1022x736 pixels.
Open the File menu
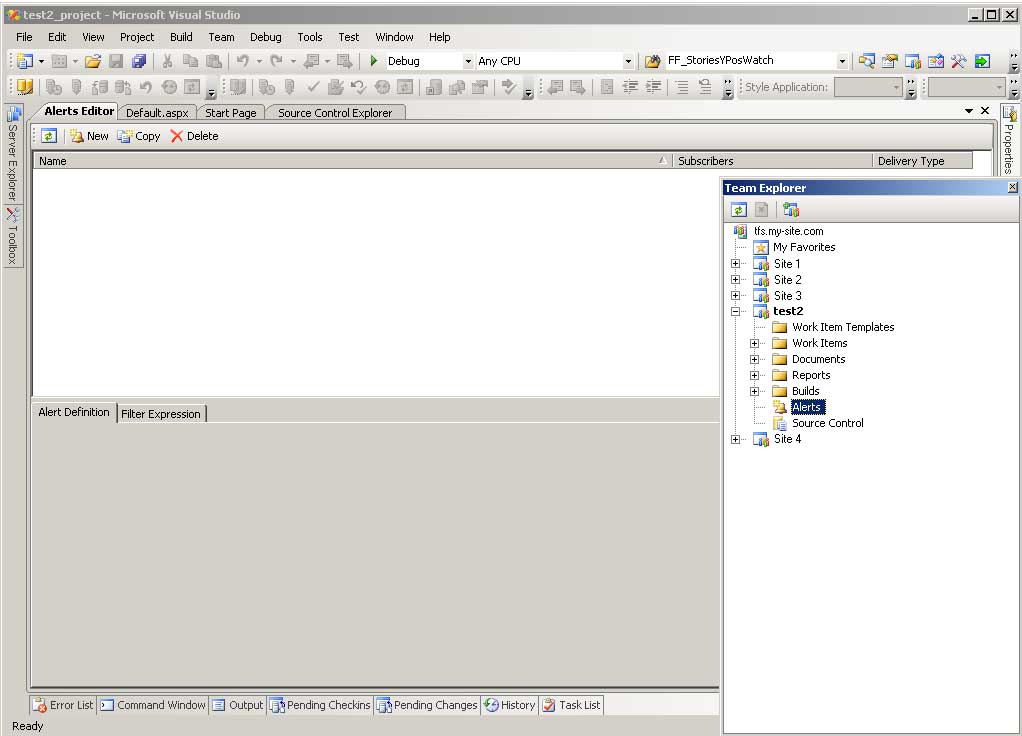tap(24, 37)
